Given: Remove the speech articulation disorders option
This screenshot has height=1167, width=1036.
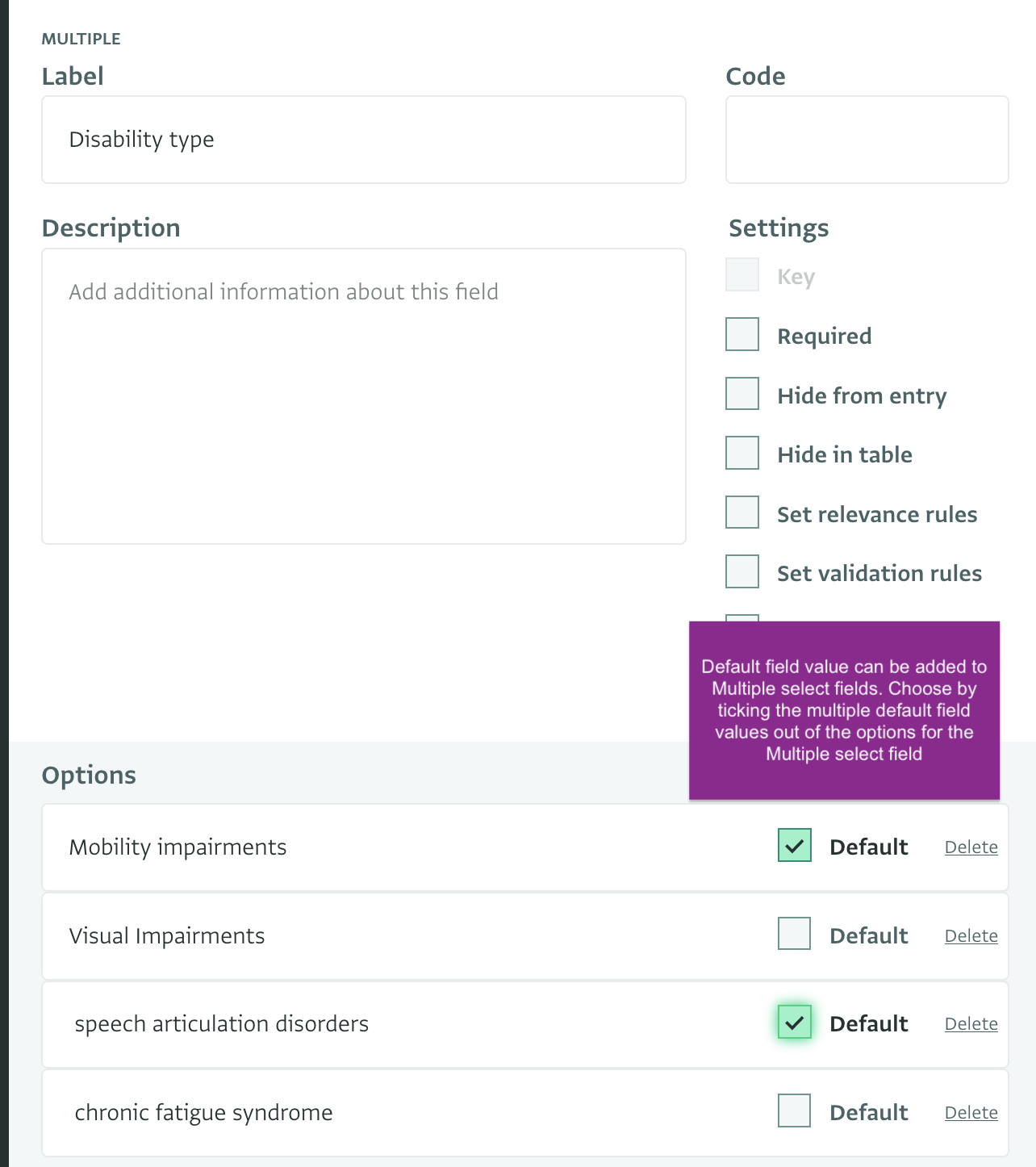Looking at the screenshot, I should (971, 1023).
